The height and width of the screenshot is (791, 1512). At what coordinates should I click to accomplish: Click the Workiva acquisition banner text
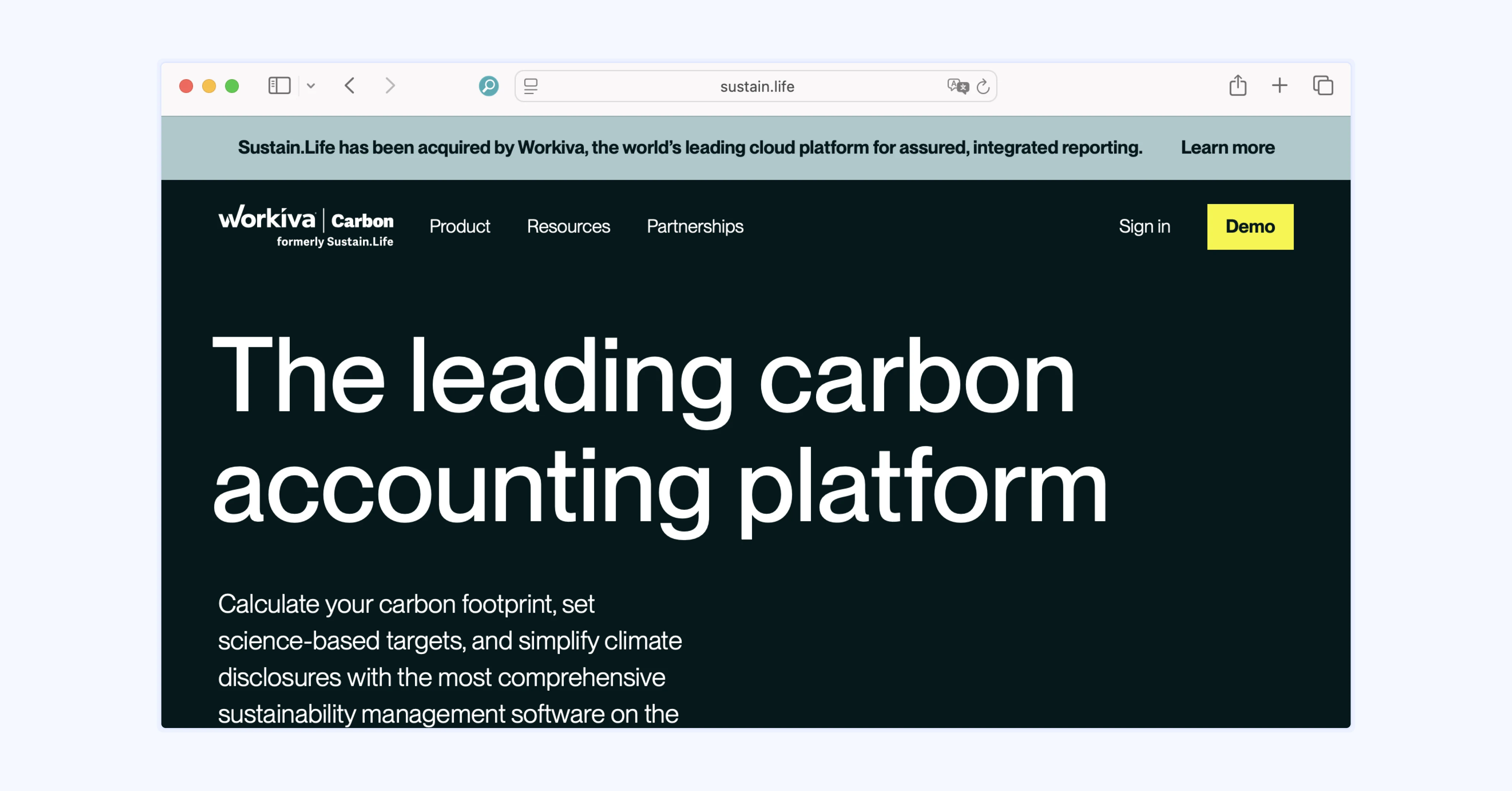690,147
